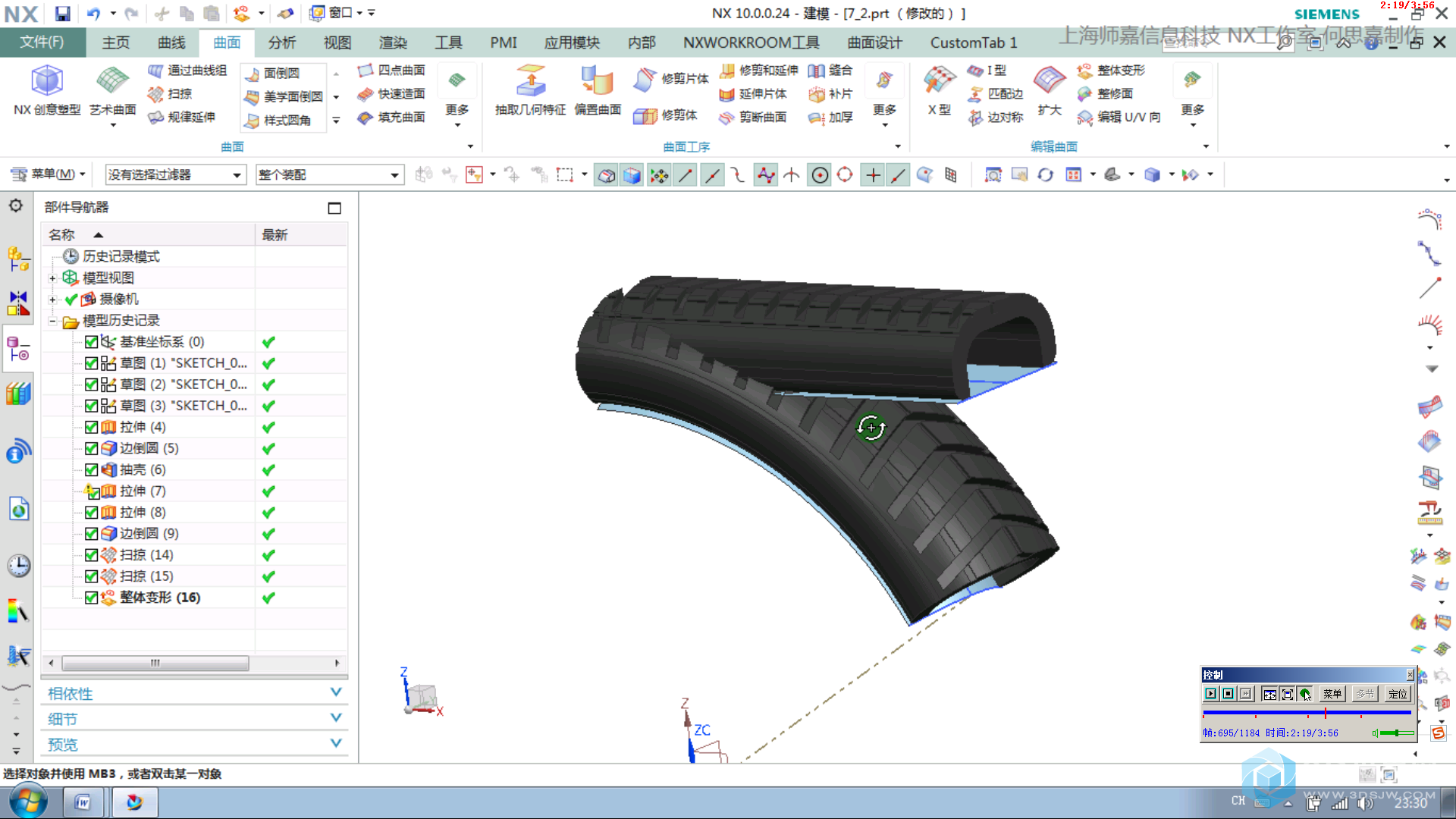Screen dimensions: 1456x819
Task: Toggle checkbox for 边倒圆 (9)
Action: click(91, 534)
